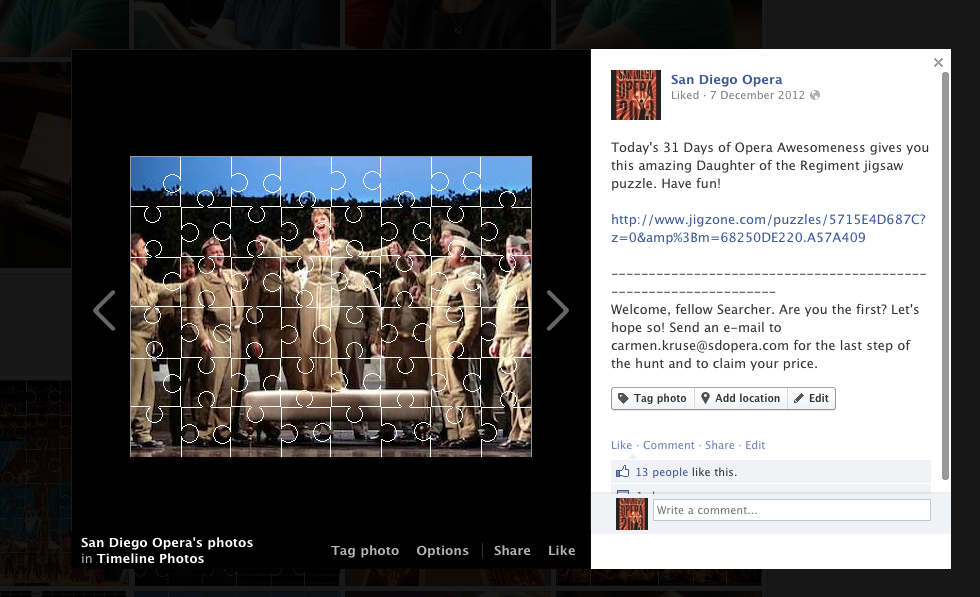Open San Diego Opera's photos link
The height and width of the screenshot is (597, 980).
pyautogui.click(x=167, y=543)
